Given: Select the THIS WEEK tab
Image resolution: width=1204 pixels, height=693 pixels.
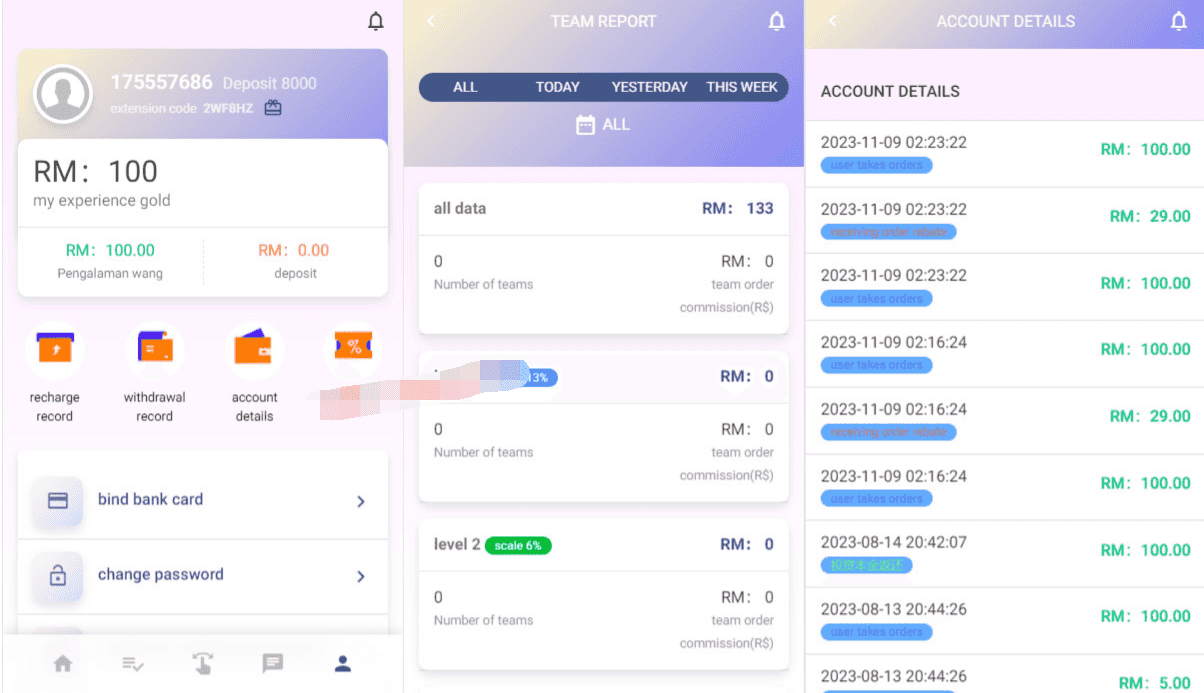Looking at the screenshot, I should [742, 87].
